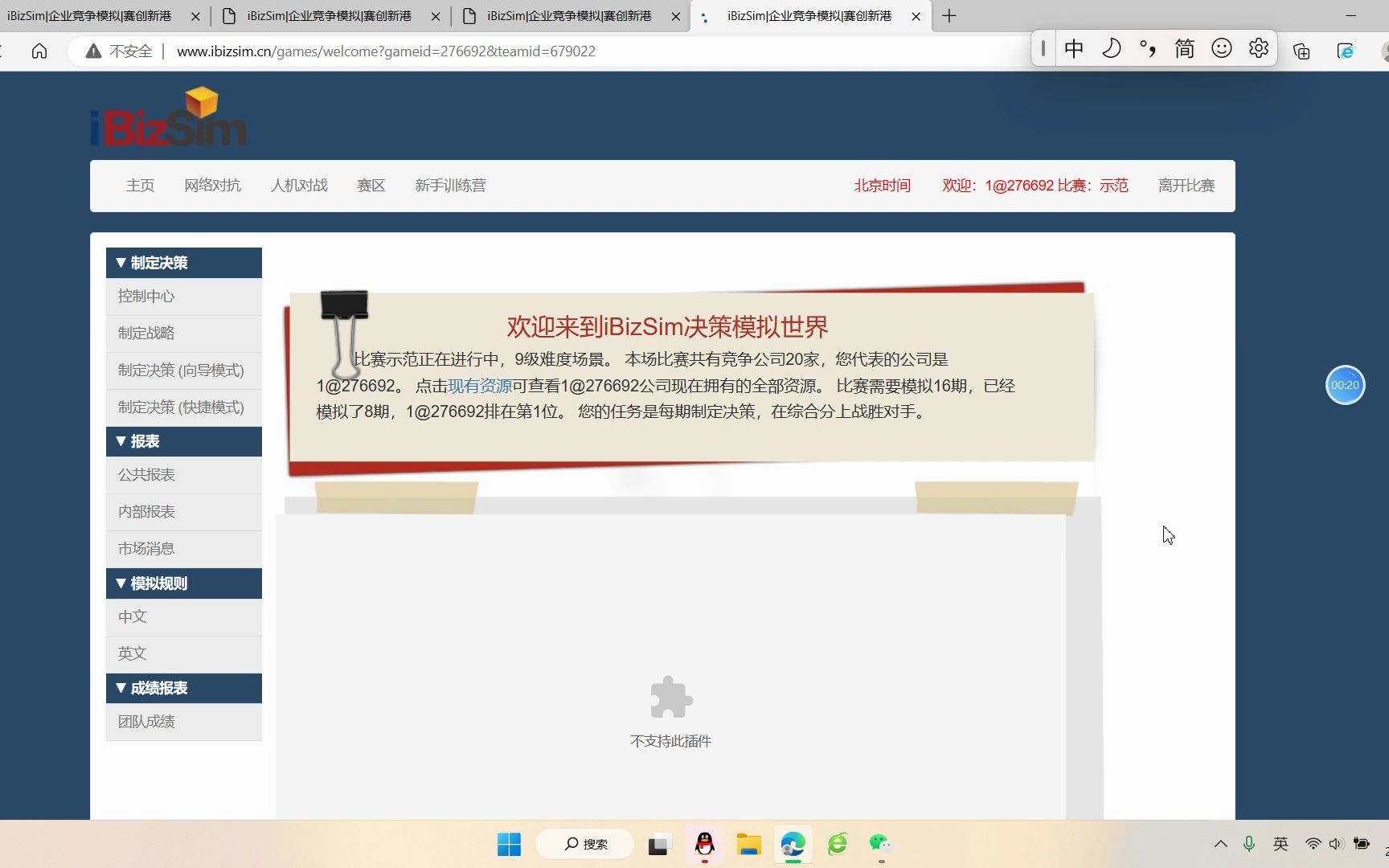Open 公共报表 report

(184, 475)
